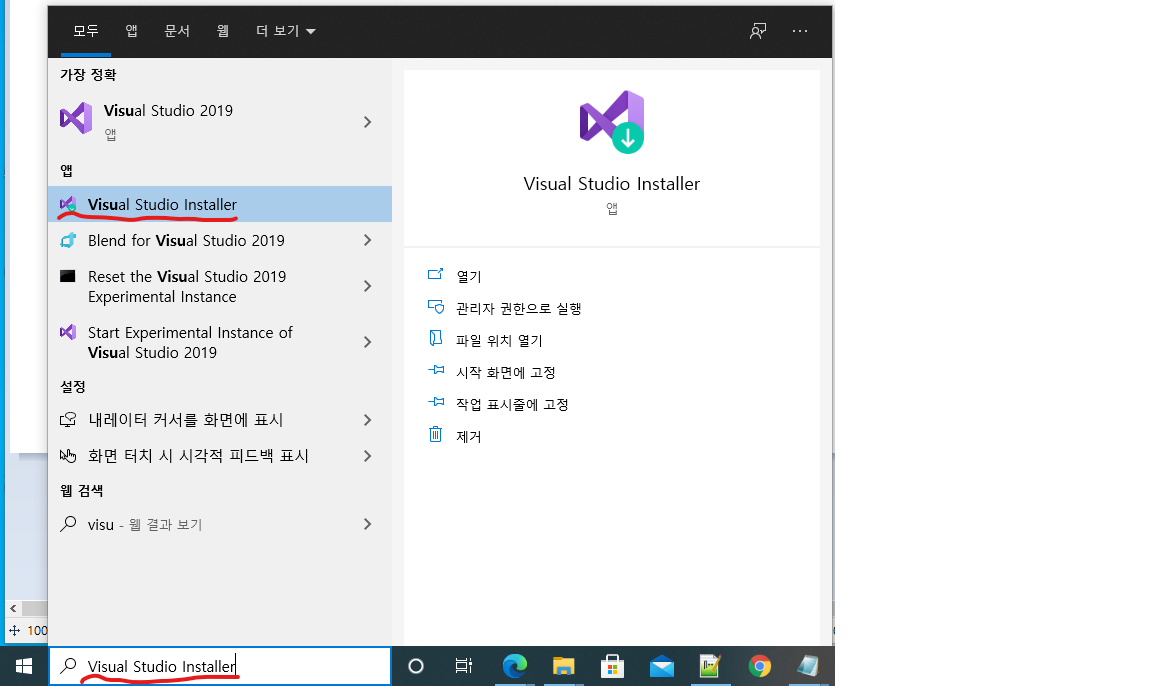
Task: Expand visu web search arrow
Action: click(367, 524)
